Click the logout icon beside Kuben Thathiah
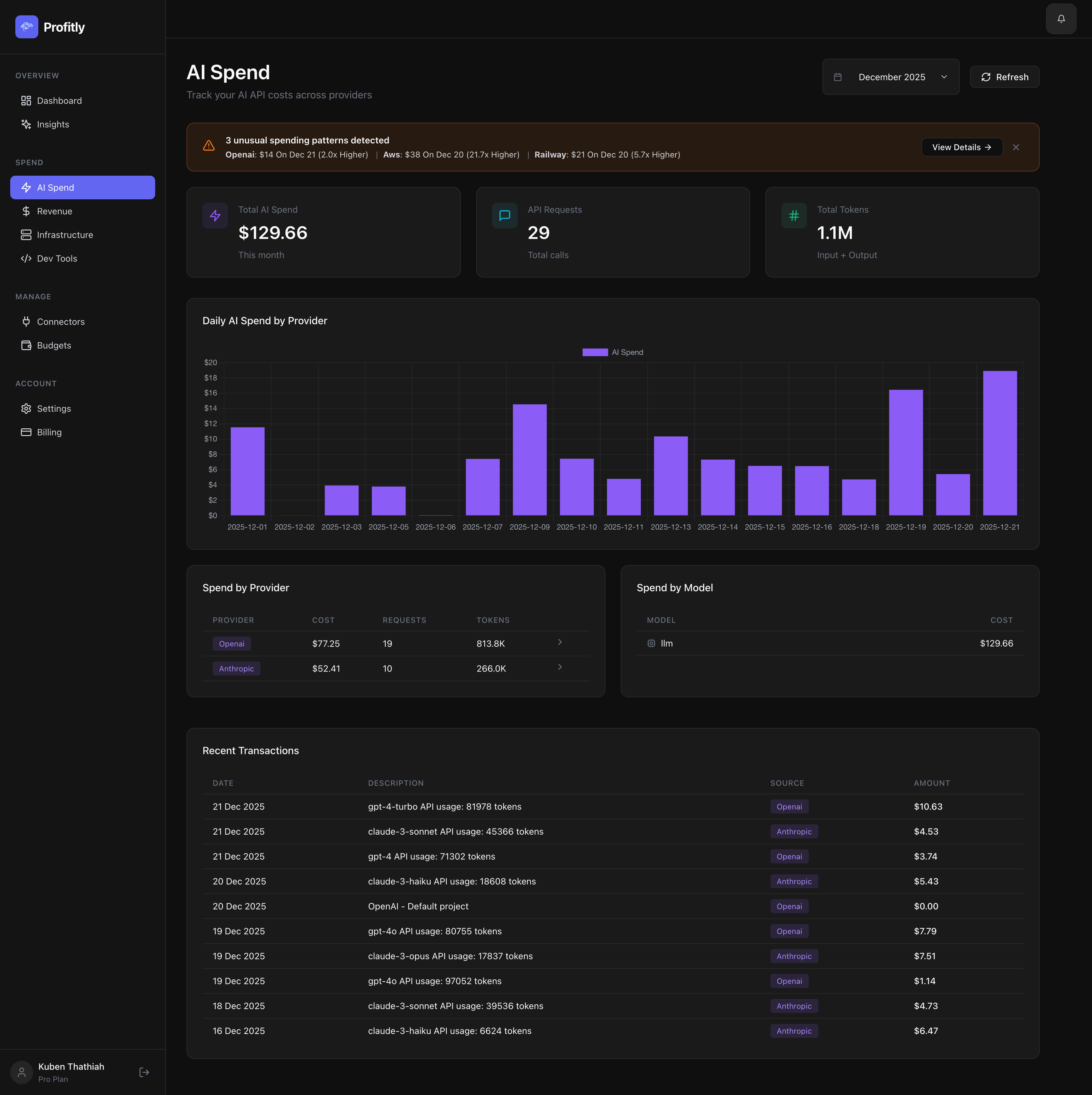The height and width of the screenshot is (1095, 1092). click(x=144, y=1072)
